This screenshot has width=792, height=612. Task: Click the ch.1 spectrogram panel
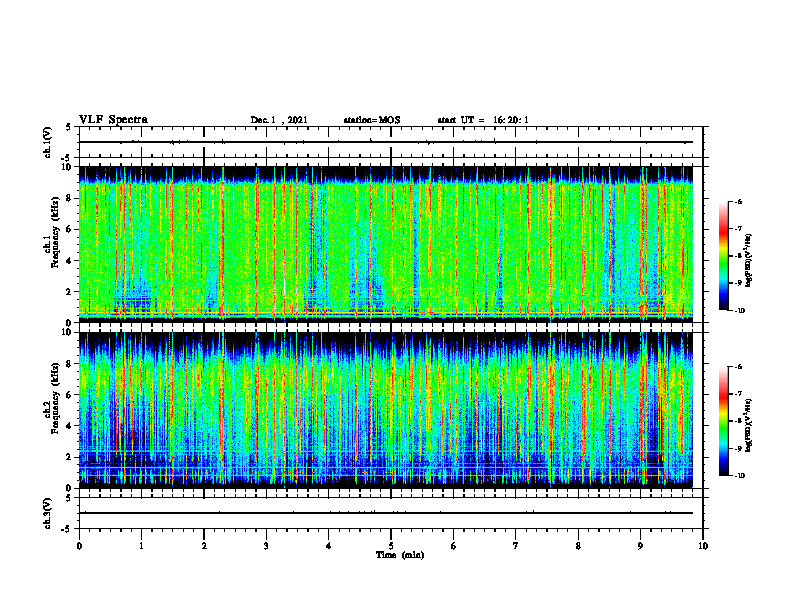(391, 244)
